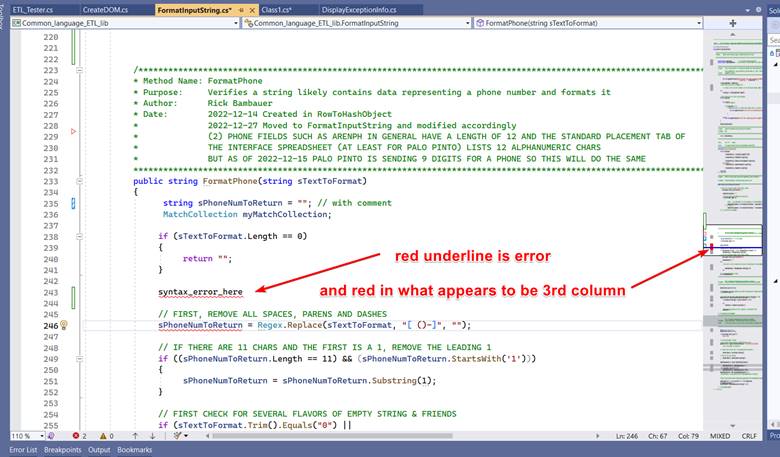Go to previous issue with the up arrow
This screenshot has width=780, height=457.
pyautogui.click(x=135, y=436)
